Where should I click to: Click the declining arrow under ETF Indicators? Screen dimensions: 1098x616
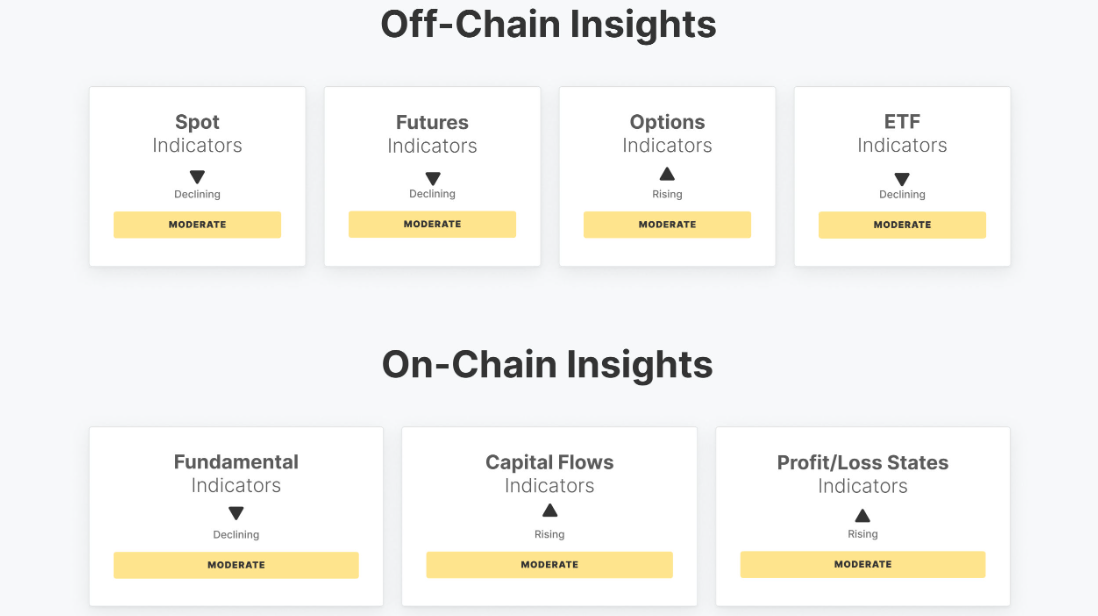tap(902, 179)
